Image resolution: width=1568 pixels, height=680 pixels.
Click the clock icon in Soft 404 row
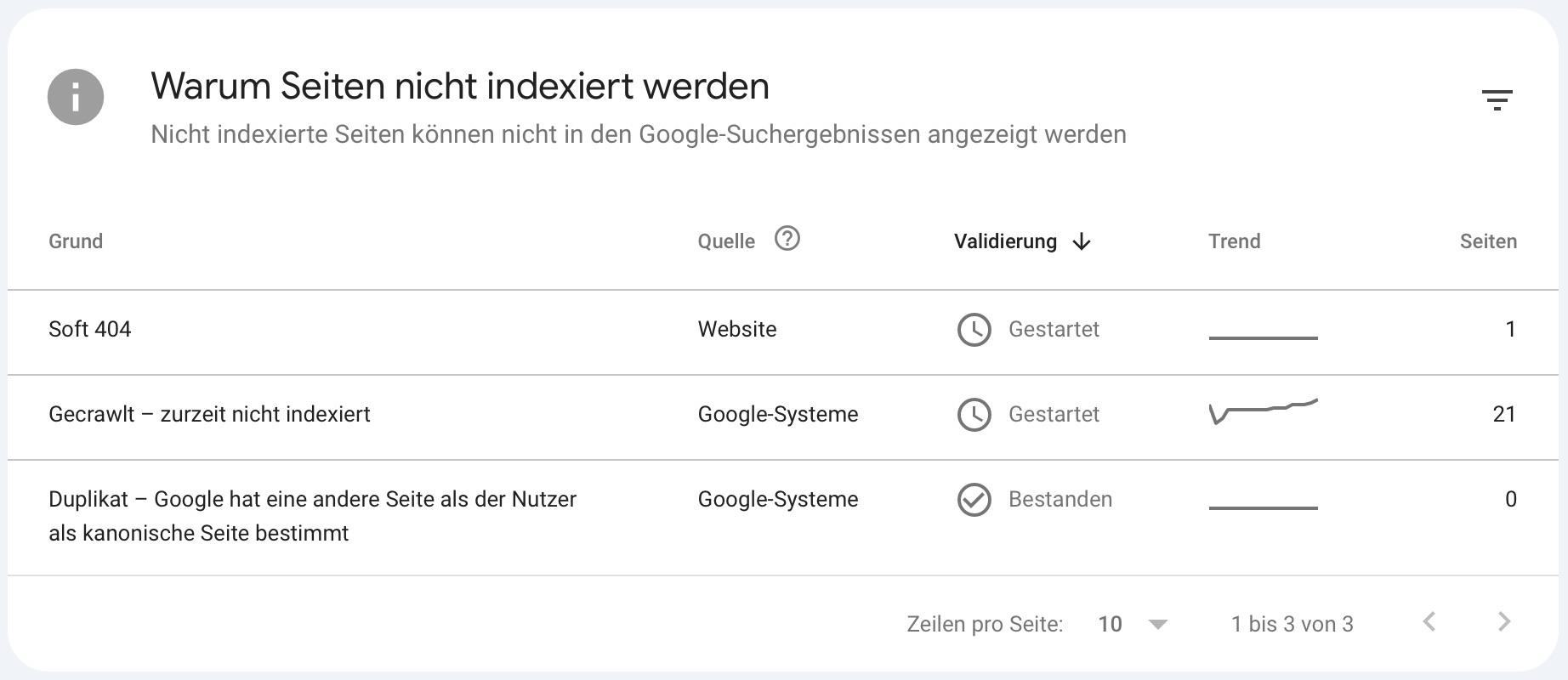[974, 330]
